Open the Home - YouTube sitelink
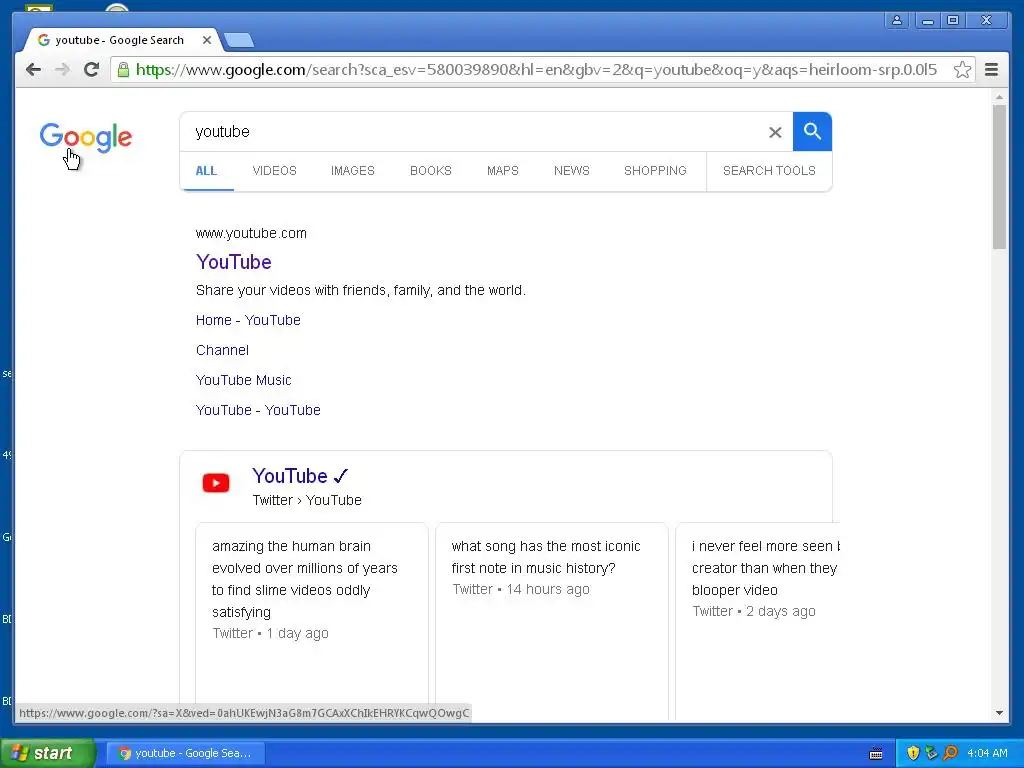Screen dimensions: 1024x768 click(x=248, y=320)
